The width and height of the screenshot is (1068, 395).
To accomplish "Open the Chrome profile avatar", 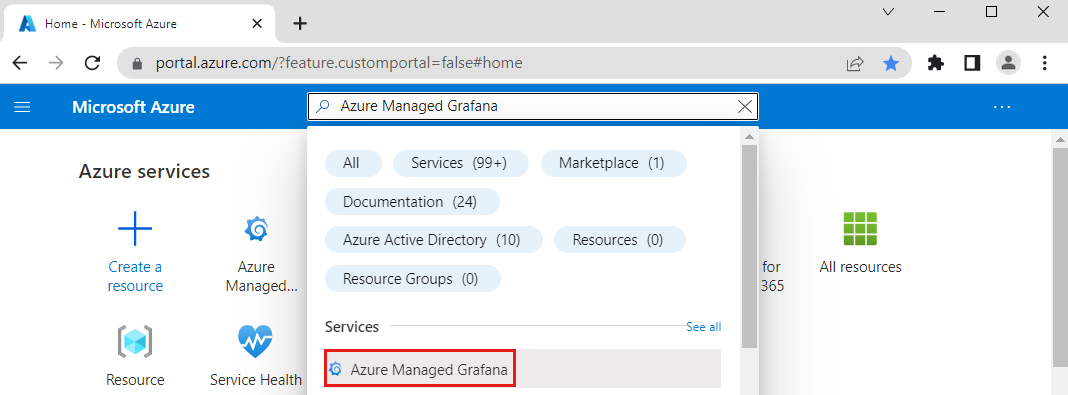I will coord(1008,63).
